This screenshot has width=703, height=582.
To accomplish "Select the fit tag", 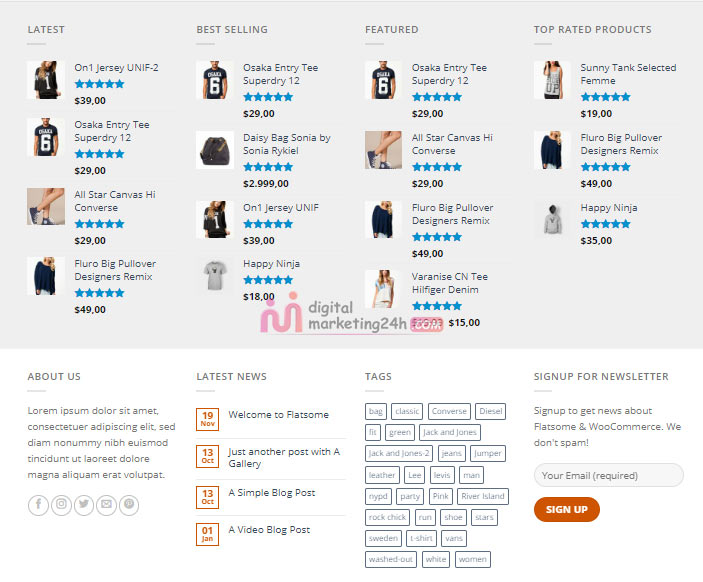I will (373, 432).
